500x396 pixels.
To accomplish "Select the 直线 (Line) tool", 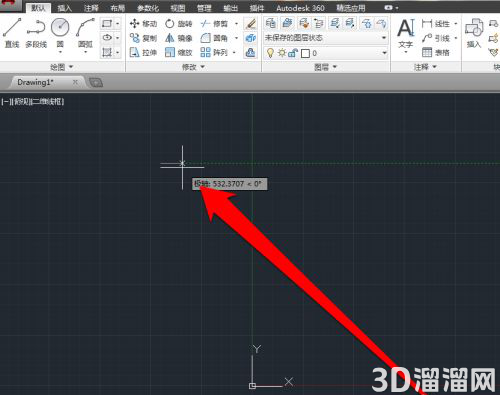I will [12, 33].
